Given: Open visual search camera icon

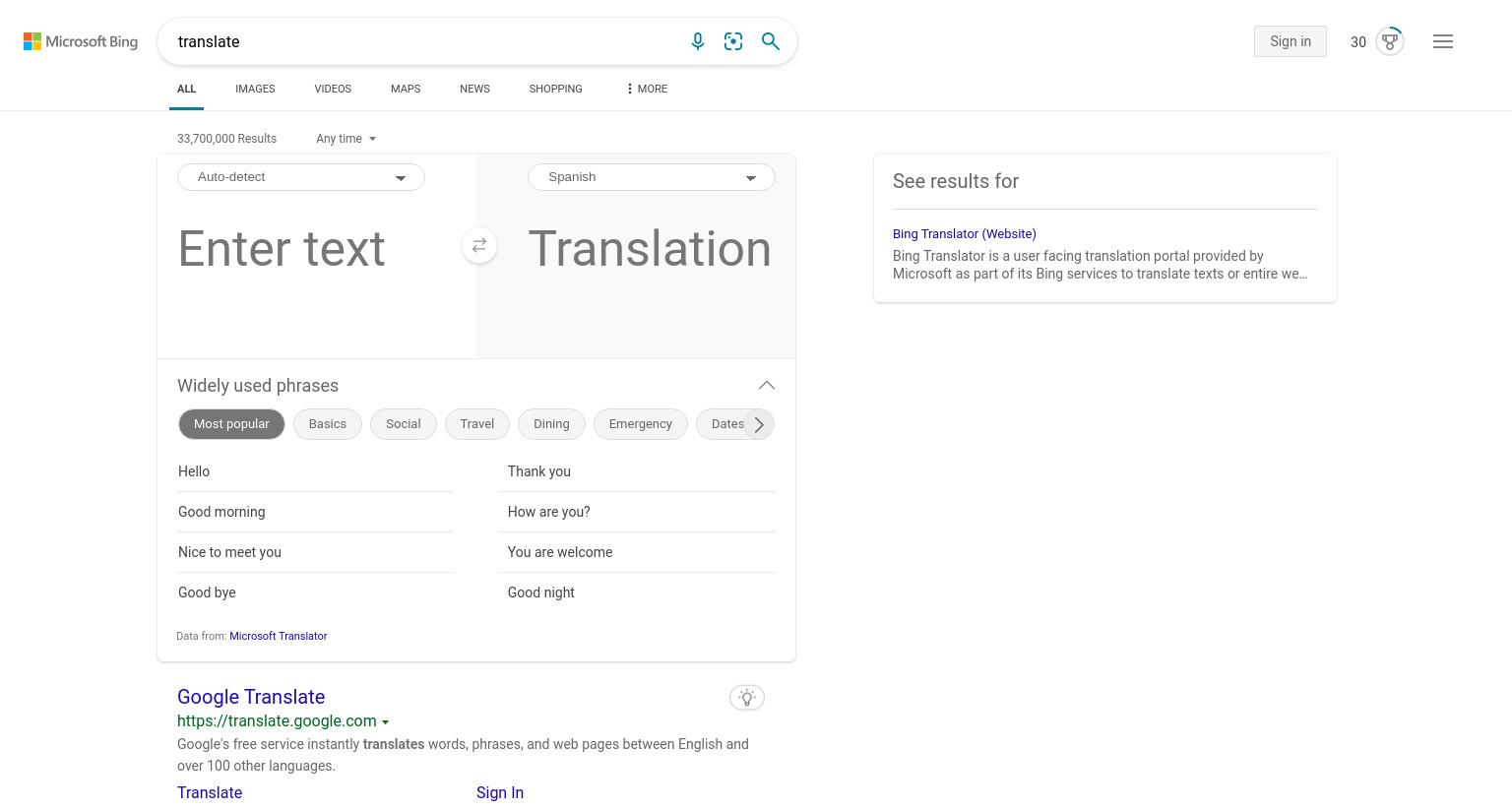Looking at the screenshot, I should [x=733, y=41].
